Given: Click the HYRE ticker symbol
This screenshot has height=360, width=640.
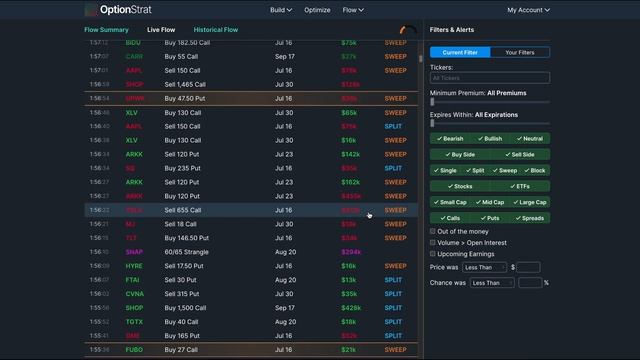Looking at the screenshot, I should [134, 266].
